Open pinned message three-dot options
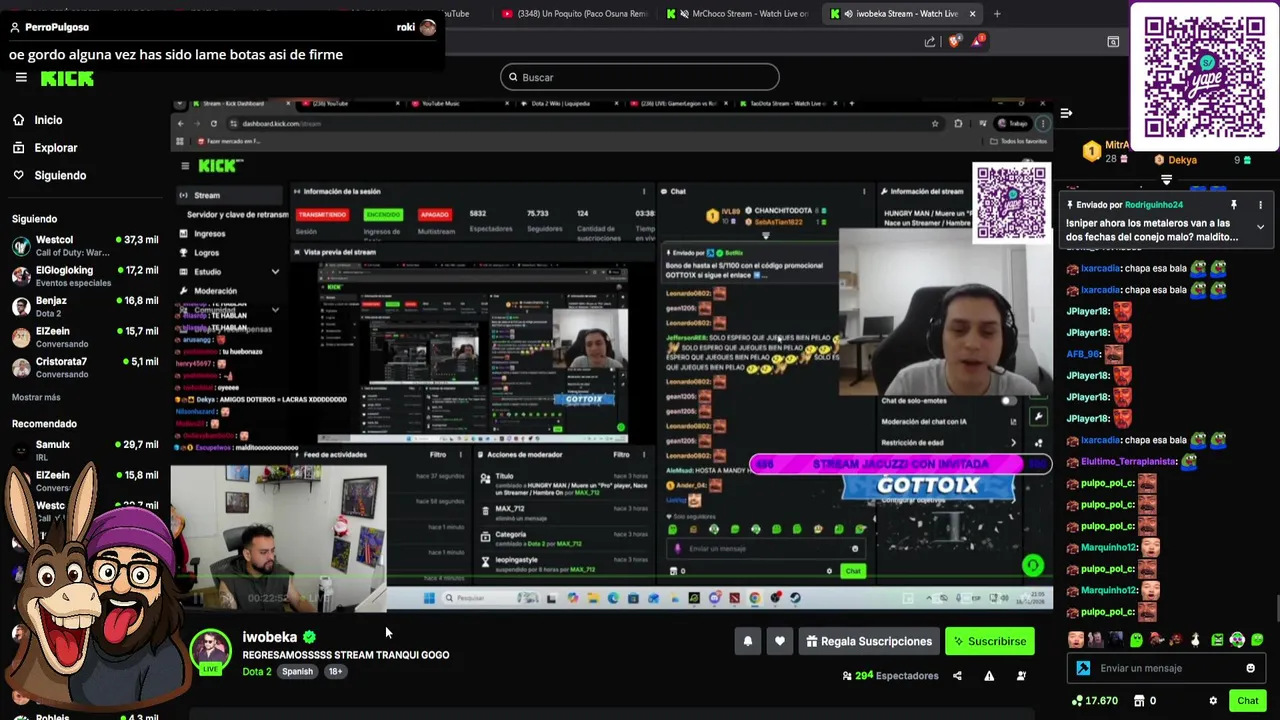This screenshot has height=720, width=1280. pos(1260,205)
